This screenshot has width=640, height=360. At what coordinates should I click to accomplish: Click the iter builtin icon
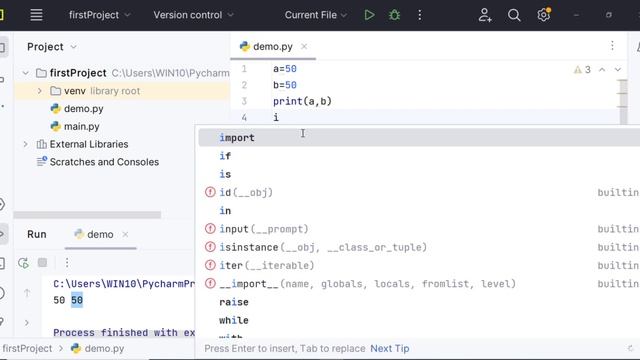click(210, 265)
